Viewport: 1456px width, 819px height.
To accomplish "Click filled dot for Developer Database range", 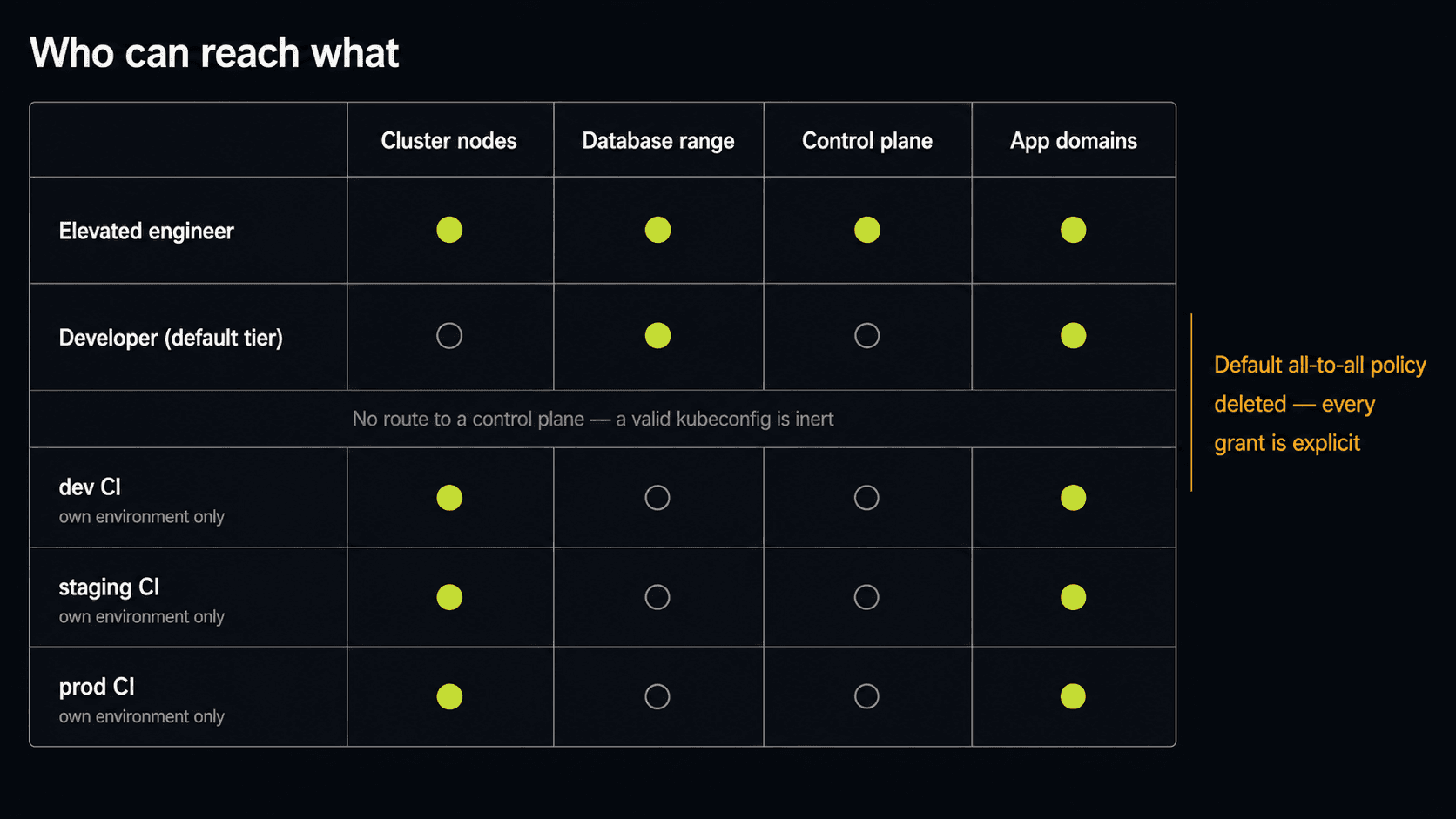I will pos(657,335).
